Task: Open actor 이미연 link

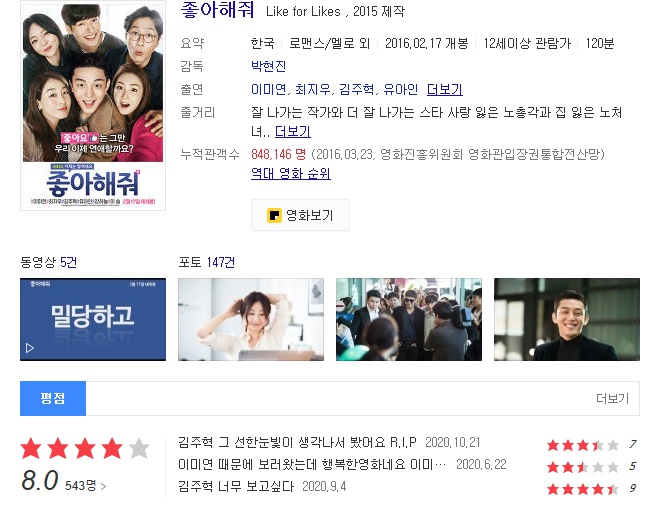Action: (x=268, y=89)
